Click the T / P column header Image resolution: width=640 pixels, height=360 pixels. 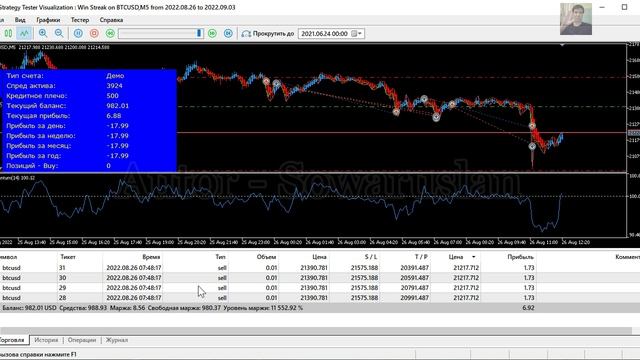pos(421,257)
